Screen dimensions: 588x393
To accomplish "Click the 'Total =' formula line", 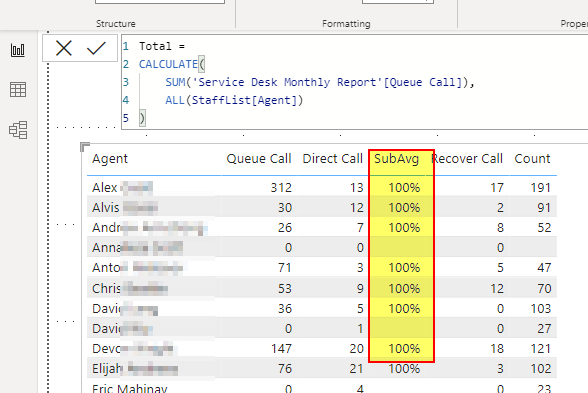I will coord(162,46).
